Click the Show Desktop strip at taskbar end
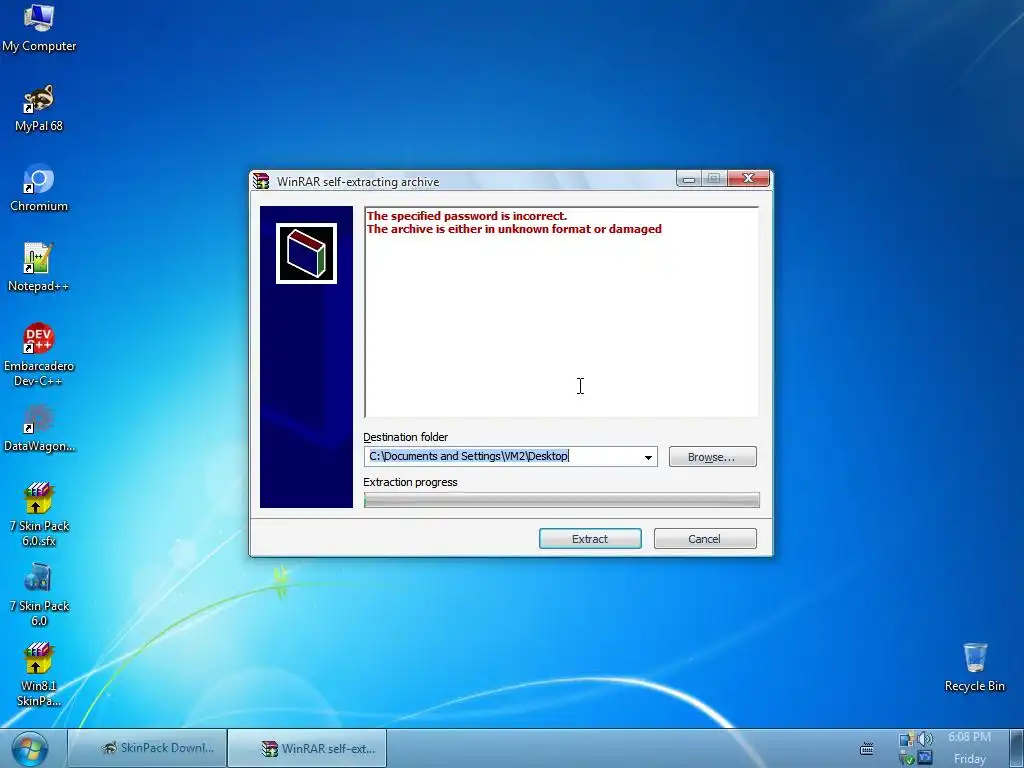 coord(1016,748)
